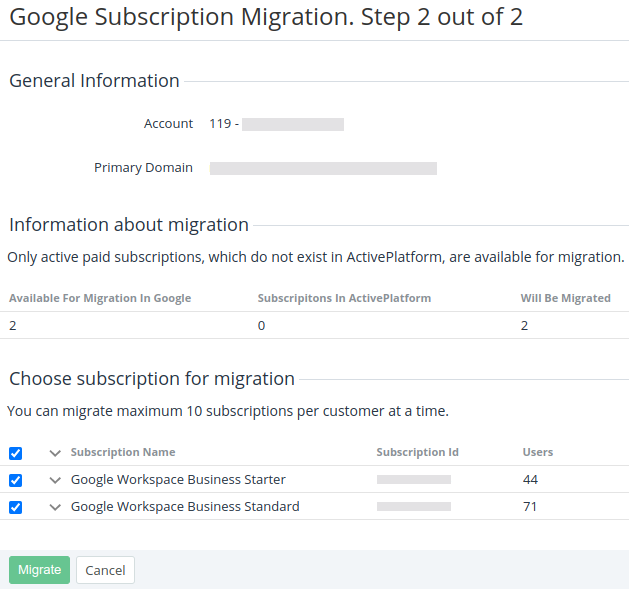Click the Information about migration heading
This screenshot has height=589, width=629.
pyautogui.click(x=129, y=225)
